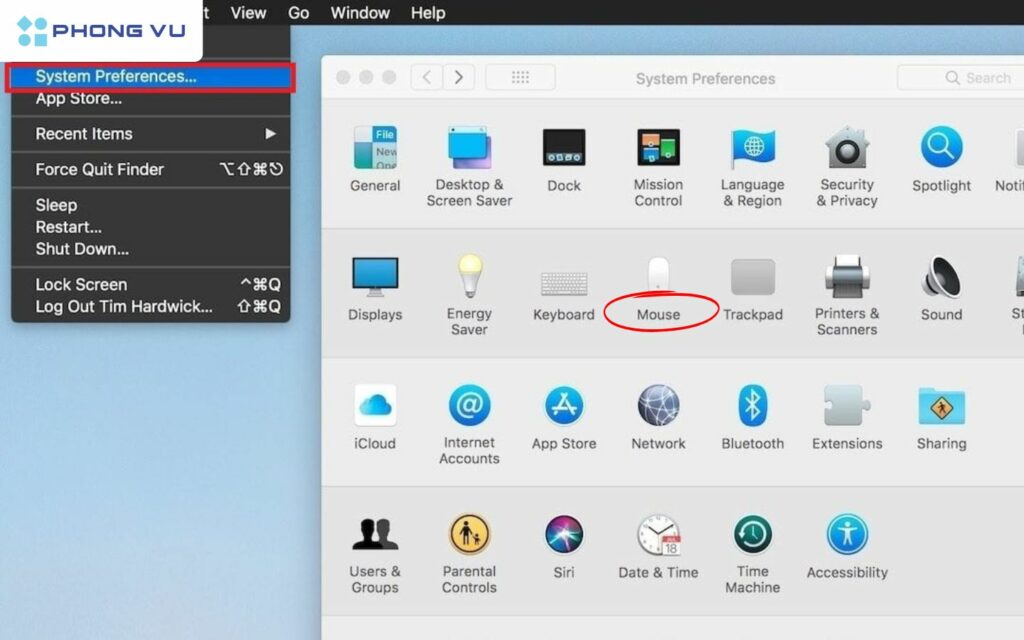Select Lock Screen from the menu
This screenshot has width=1024, height=640.
tap(80, 284)
